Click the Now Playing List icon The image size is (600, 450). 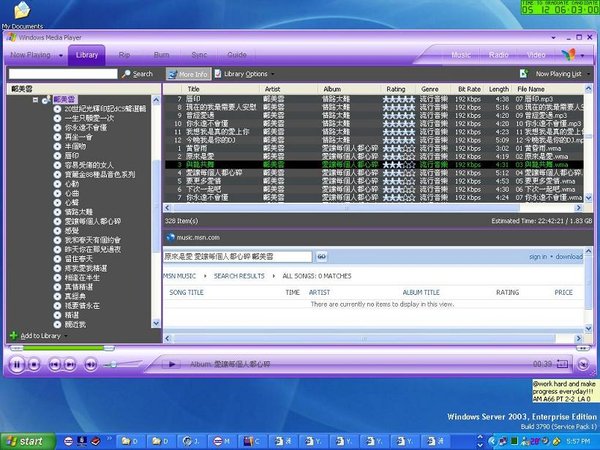point(523,73)
